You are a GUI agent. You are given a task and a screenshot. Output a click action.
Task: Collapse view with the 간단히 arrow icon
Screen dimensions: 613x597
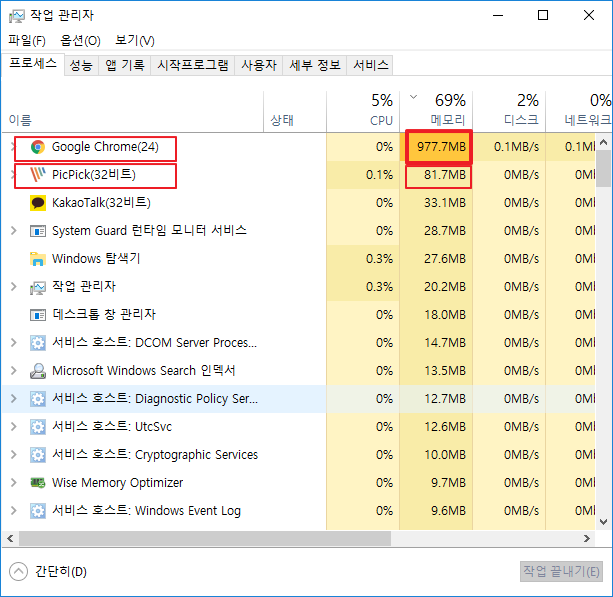18,572
